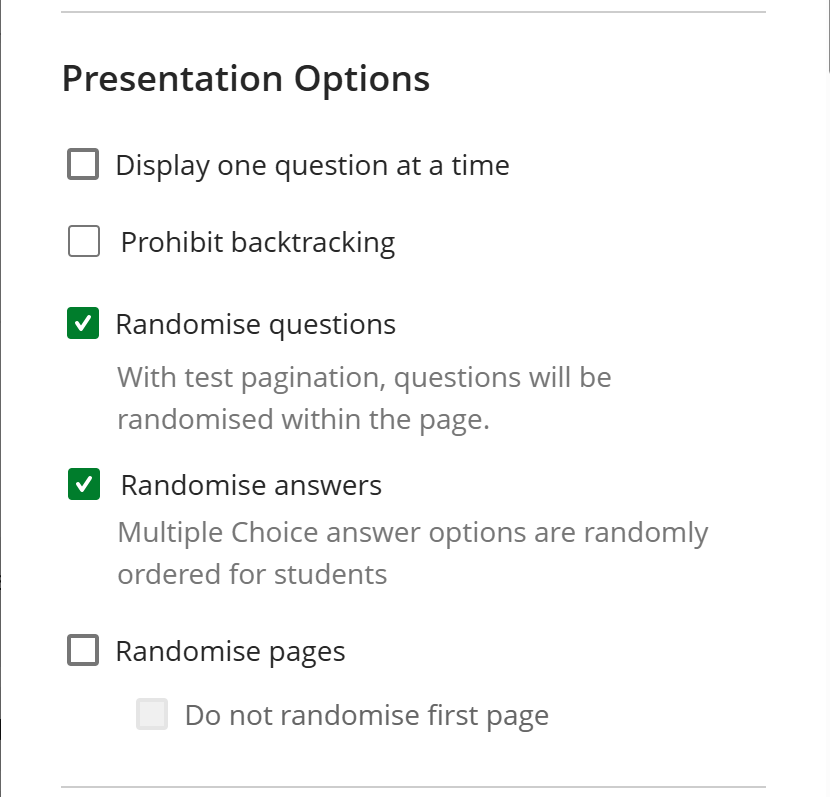Click the 'Multiple Choice answer options' description line
Screen dimensions: 830x797
tap(412, 533)
